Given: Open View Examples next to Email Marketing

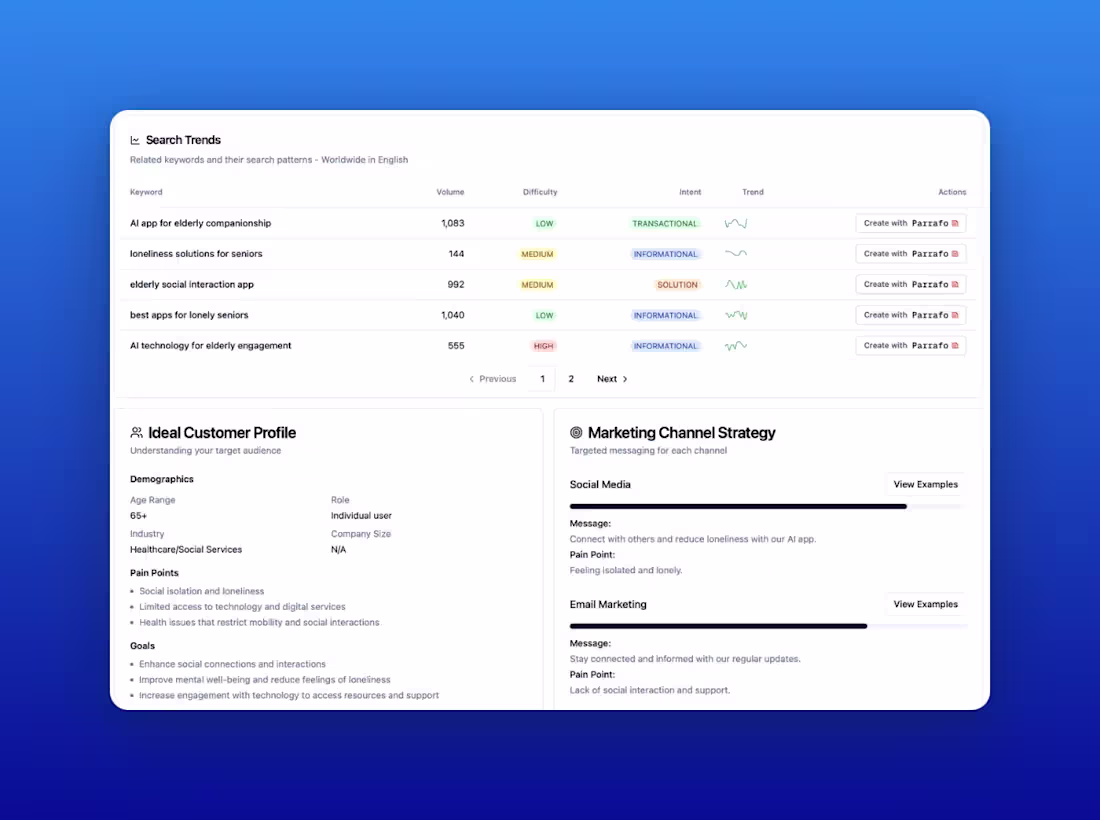Looking at the screenshot, I should [x=924, y=604].
